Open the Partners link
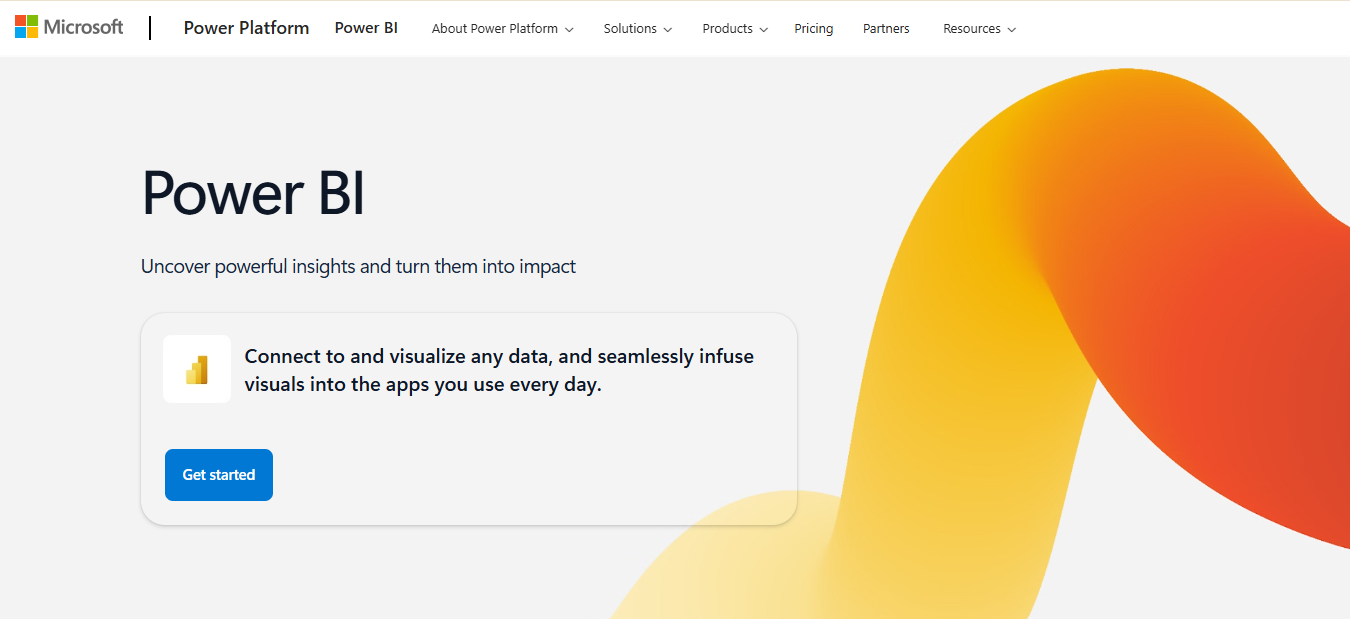 (x=886, y=29)
